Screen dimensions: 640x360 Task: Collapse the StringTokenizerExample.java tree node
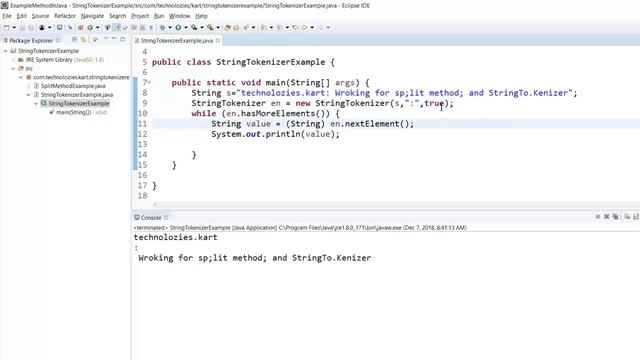(x=29, y=95)
